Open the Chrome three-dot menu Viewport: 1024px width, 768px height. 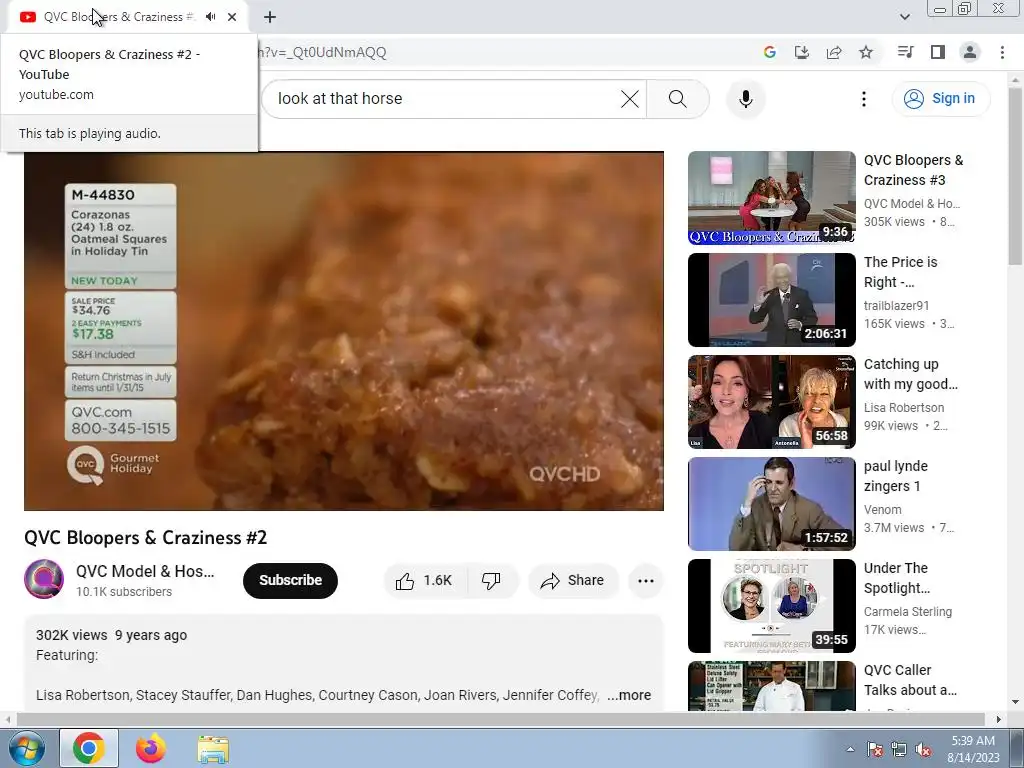pyautogui.click(x=1002, y=52)
